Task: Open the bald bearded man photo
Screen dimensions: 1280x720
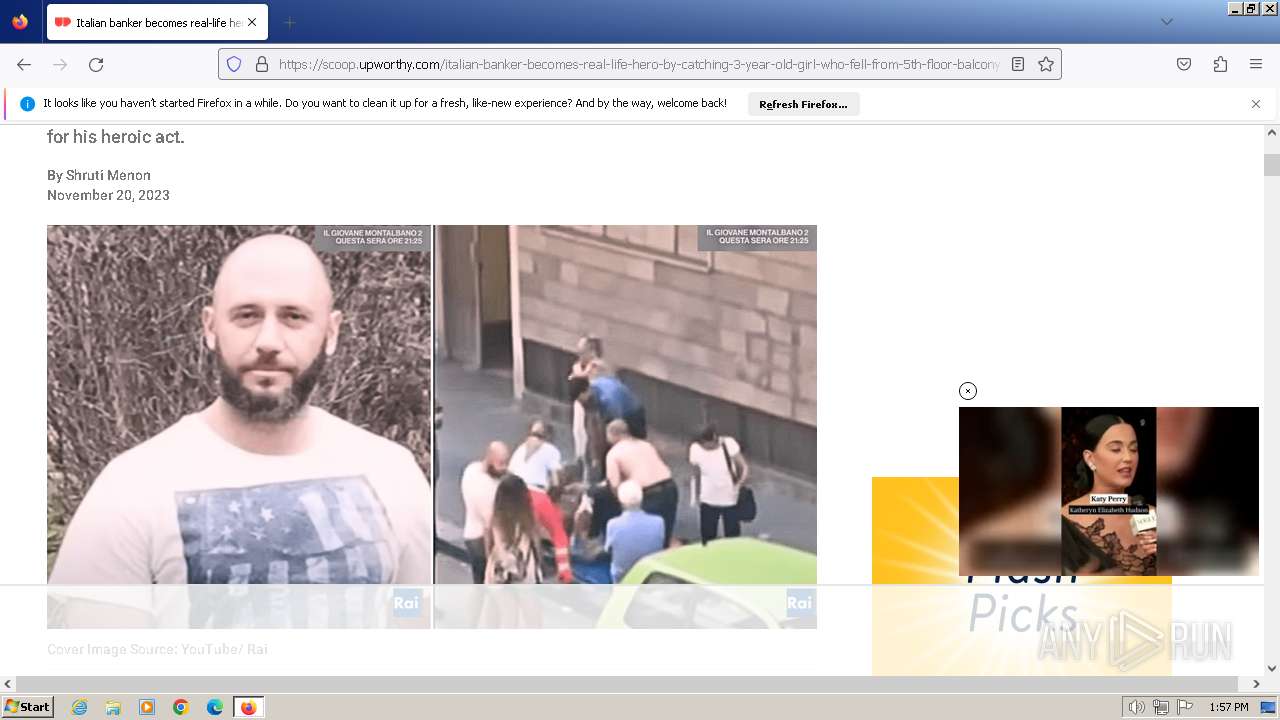Action: [x=239, y=426]
